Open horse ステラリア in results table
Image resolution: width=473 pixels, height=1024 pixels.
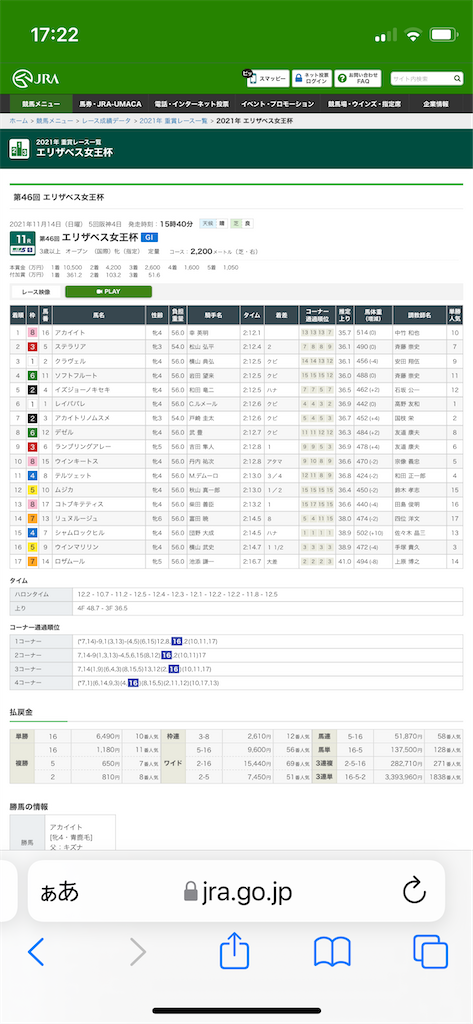click(69, 347)
